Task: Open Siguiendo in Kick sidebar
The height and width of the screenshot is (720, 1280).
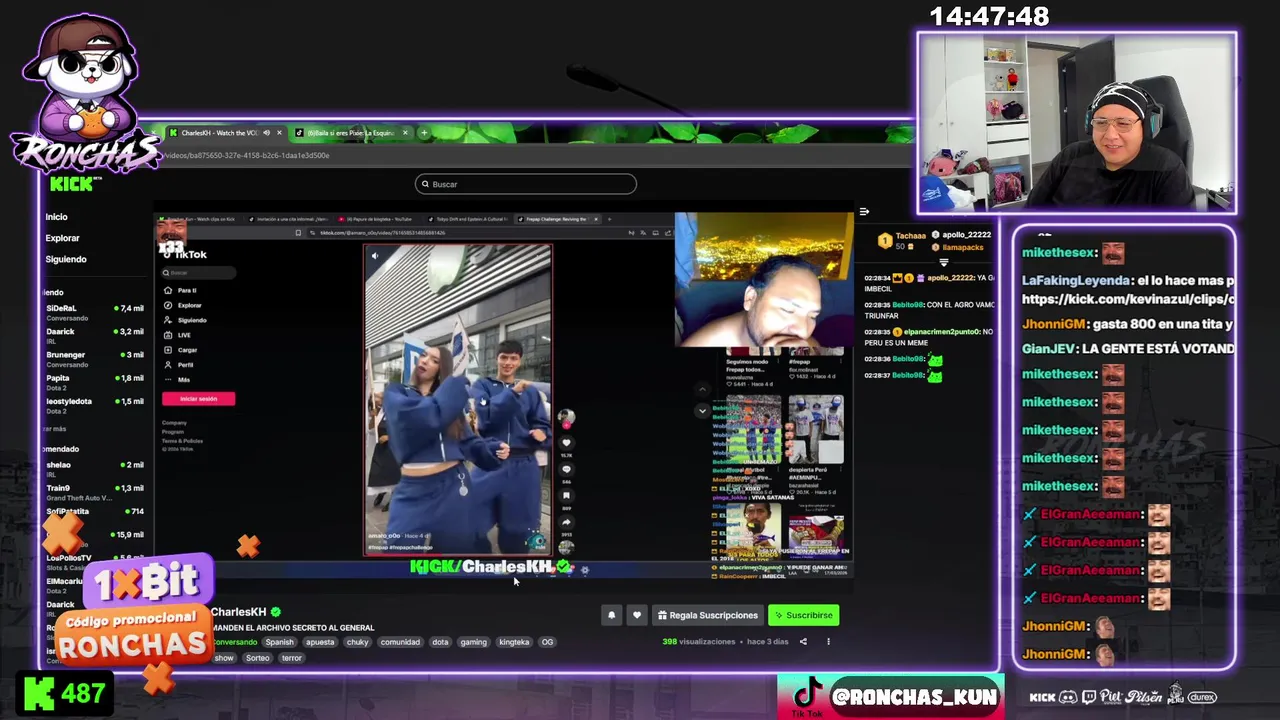Action: point(66,259)
